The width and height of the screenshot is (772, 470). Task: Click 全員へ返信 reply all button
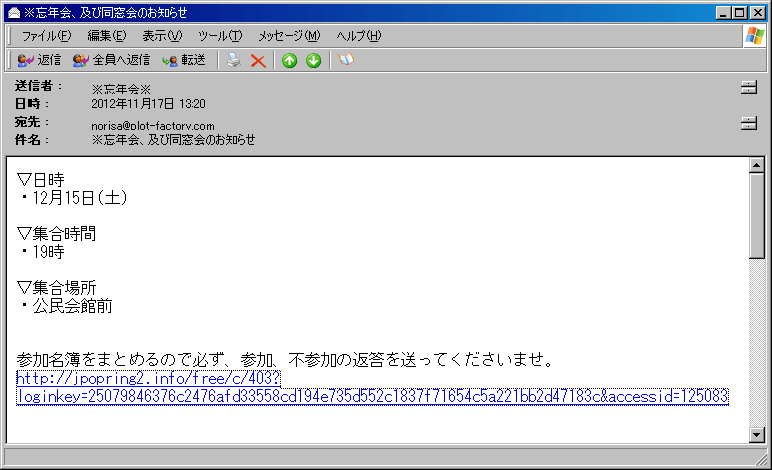(x=111, y=60)
